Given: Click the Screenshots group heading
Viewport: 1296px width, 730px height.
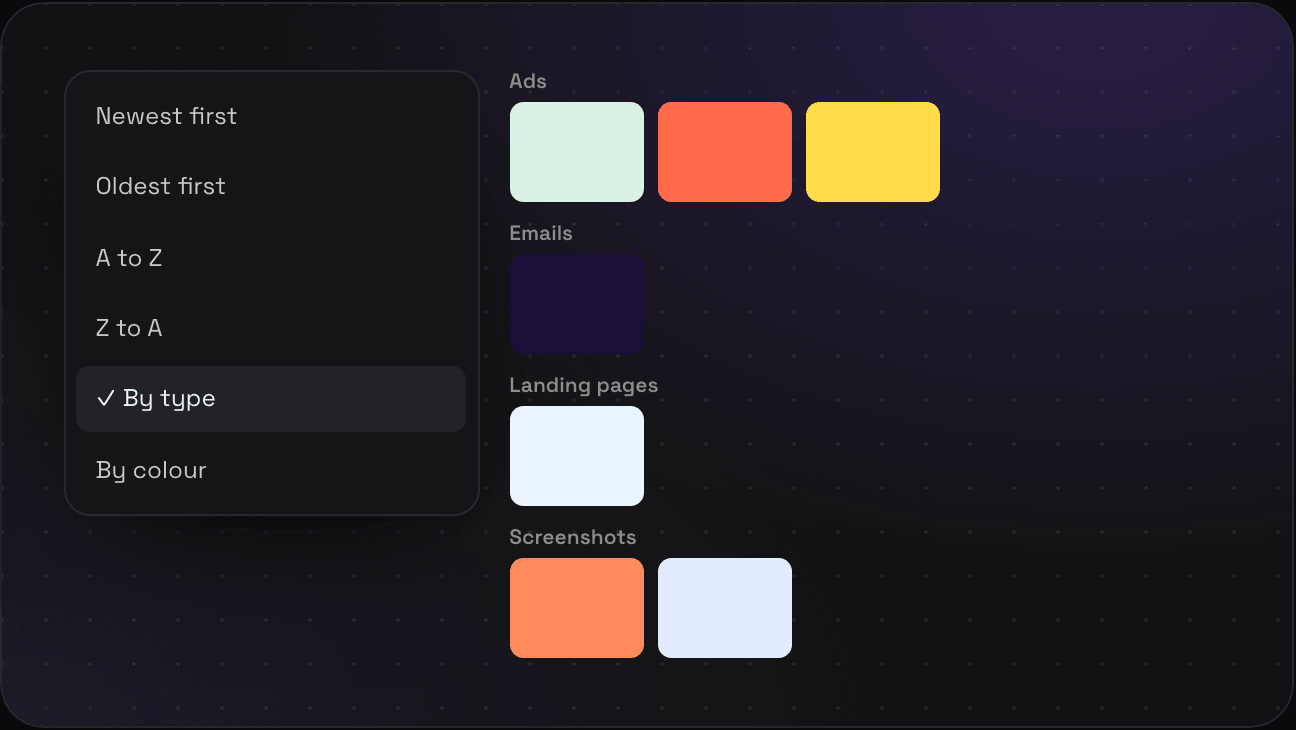Looking at the screenshot, I should click(573, 537).
